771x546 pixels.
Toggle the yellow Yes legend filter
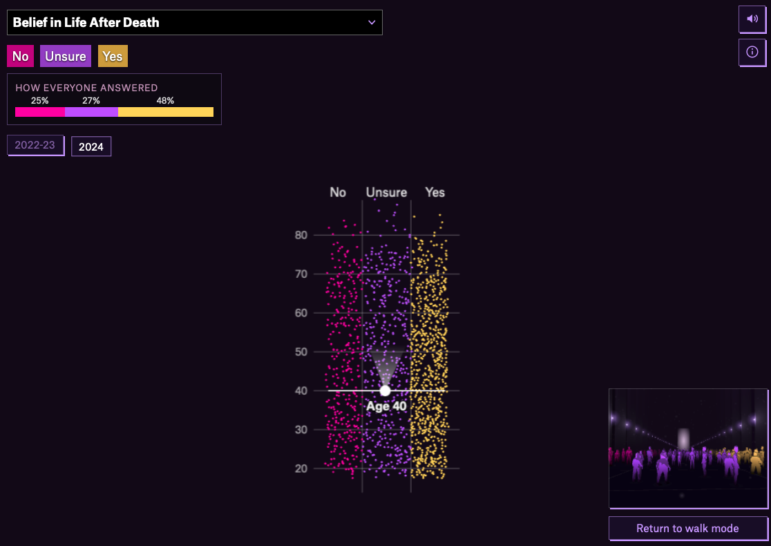(x=113, y=56)
